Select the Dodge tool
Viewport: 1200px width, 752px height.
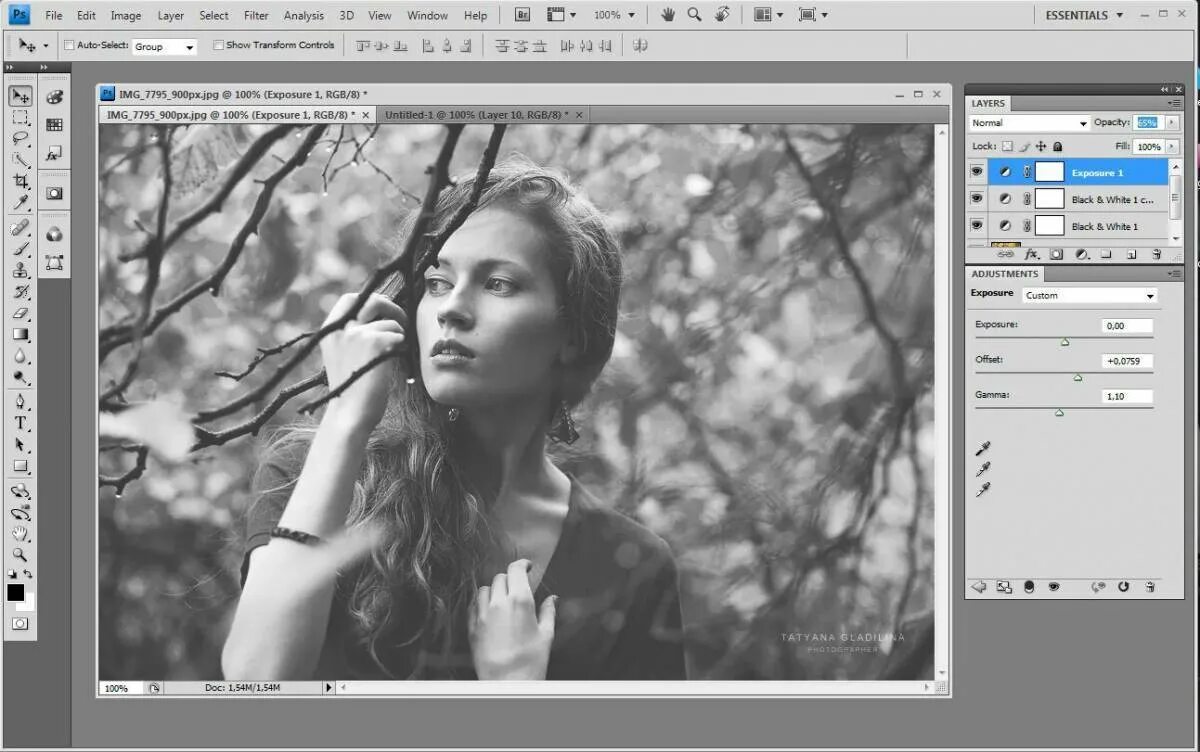pos(20,377)
